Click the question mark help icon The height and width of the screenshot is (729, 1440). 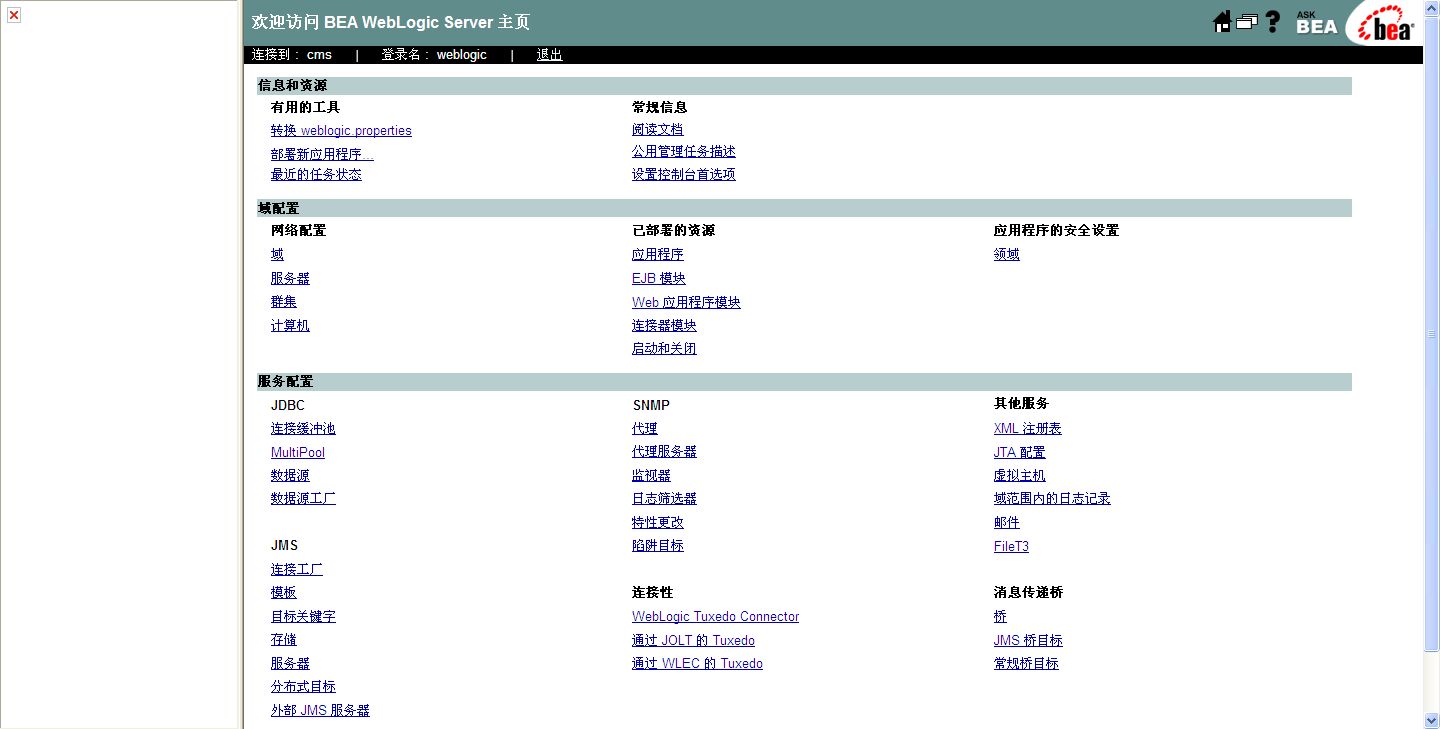[1273, 22]
